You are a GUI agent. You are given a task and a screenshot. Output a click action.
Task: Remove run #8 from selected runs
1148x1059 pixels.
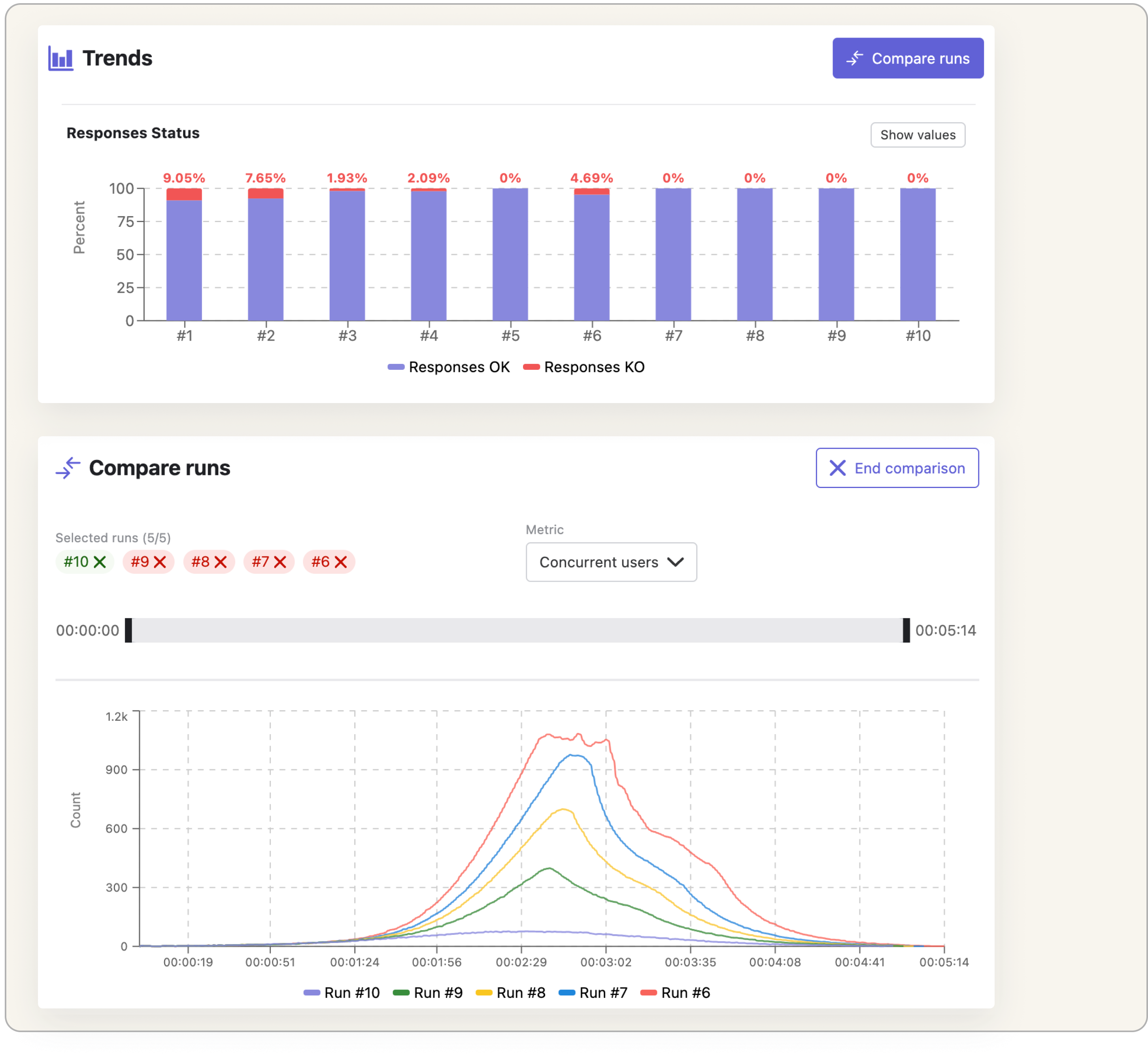pyautogui.click(x=220, y=562)
